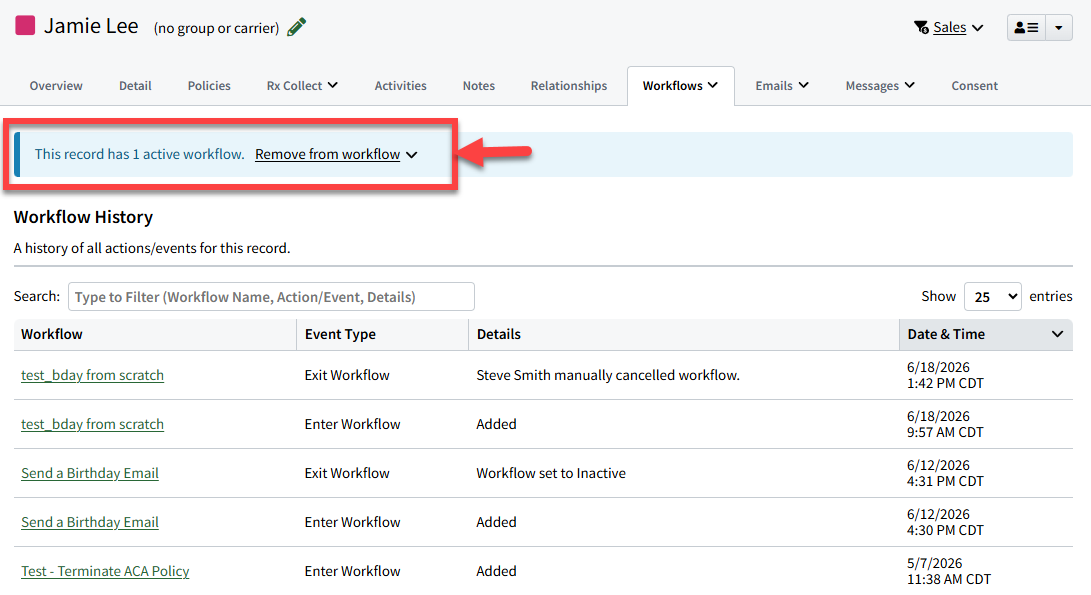View the Notes tab
The image size is (1091, 595).
[479, 86]
